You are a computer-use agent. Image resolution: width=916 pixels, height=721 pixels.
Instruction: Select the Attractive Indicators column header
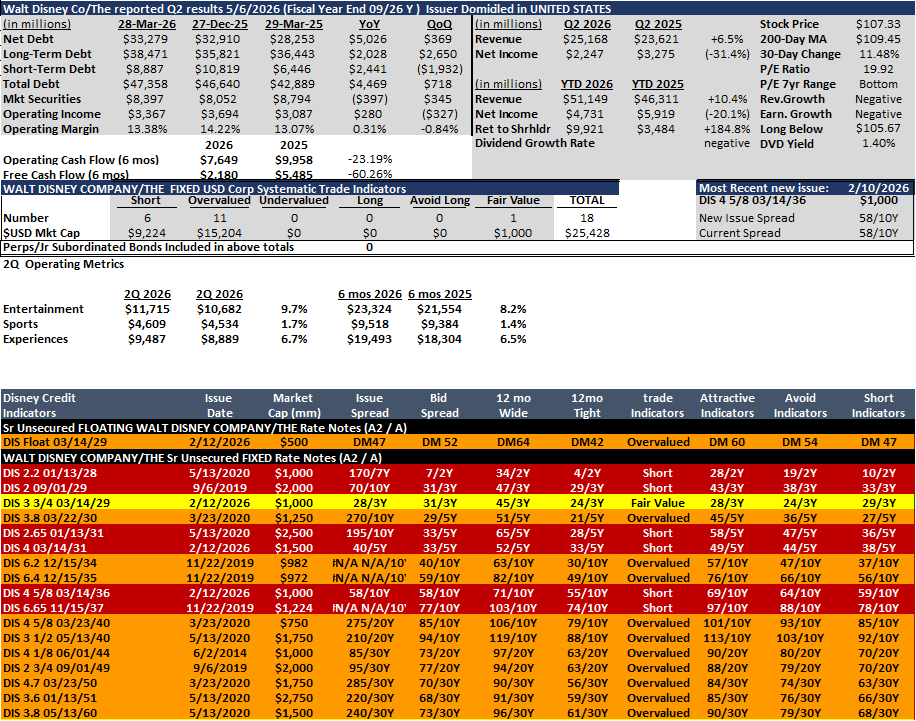(x=727, y=405)
